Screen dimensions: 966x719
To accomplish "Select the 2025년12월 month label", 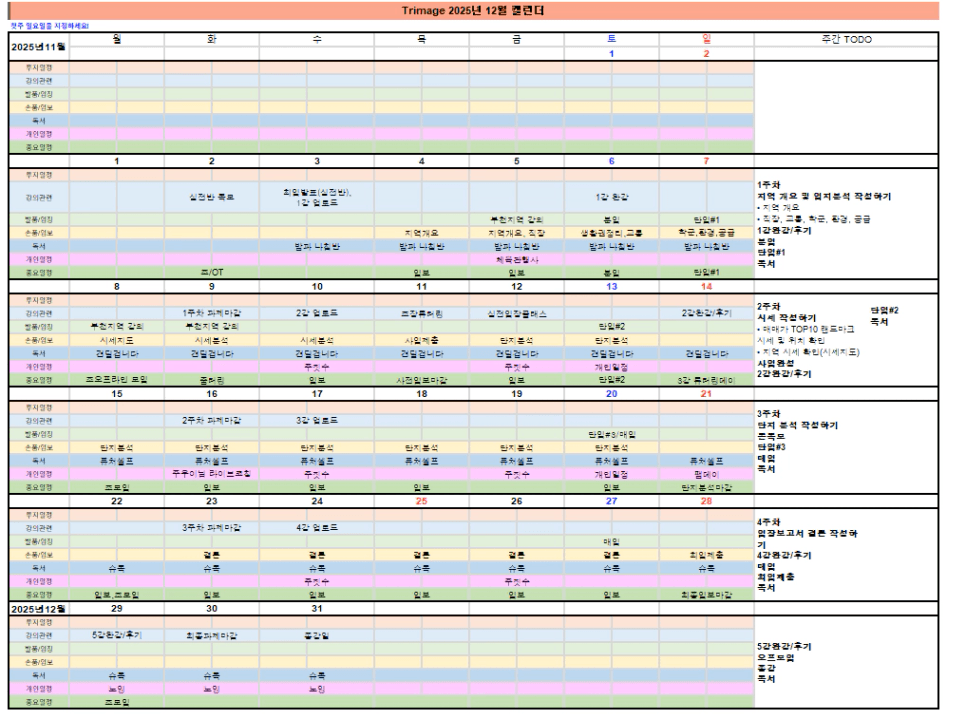I will tap(38, 609).
